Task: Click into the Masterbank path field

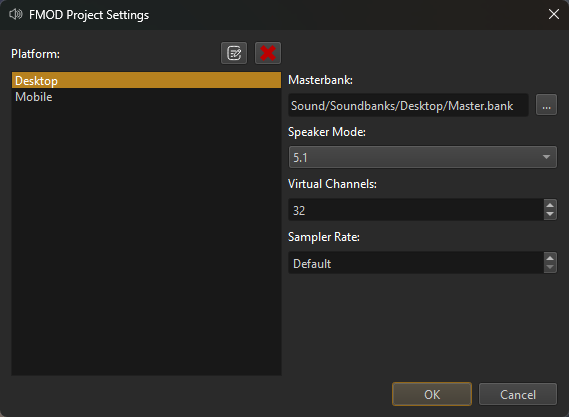Action: [408, 105]
